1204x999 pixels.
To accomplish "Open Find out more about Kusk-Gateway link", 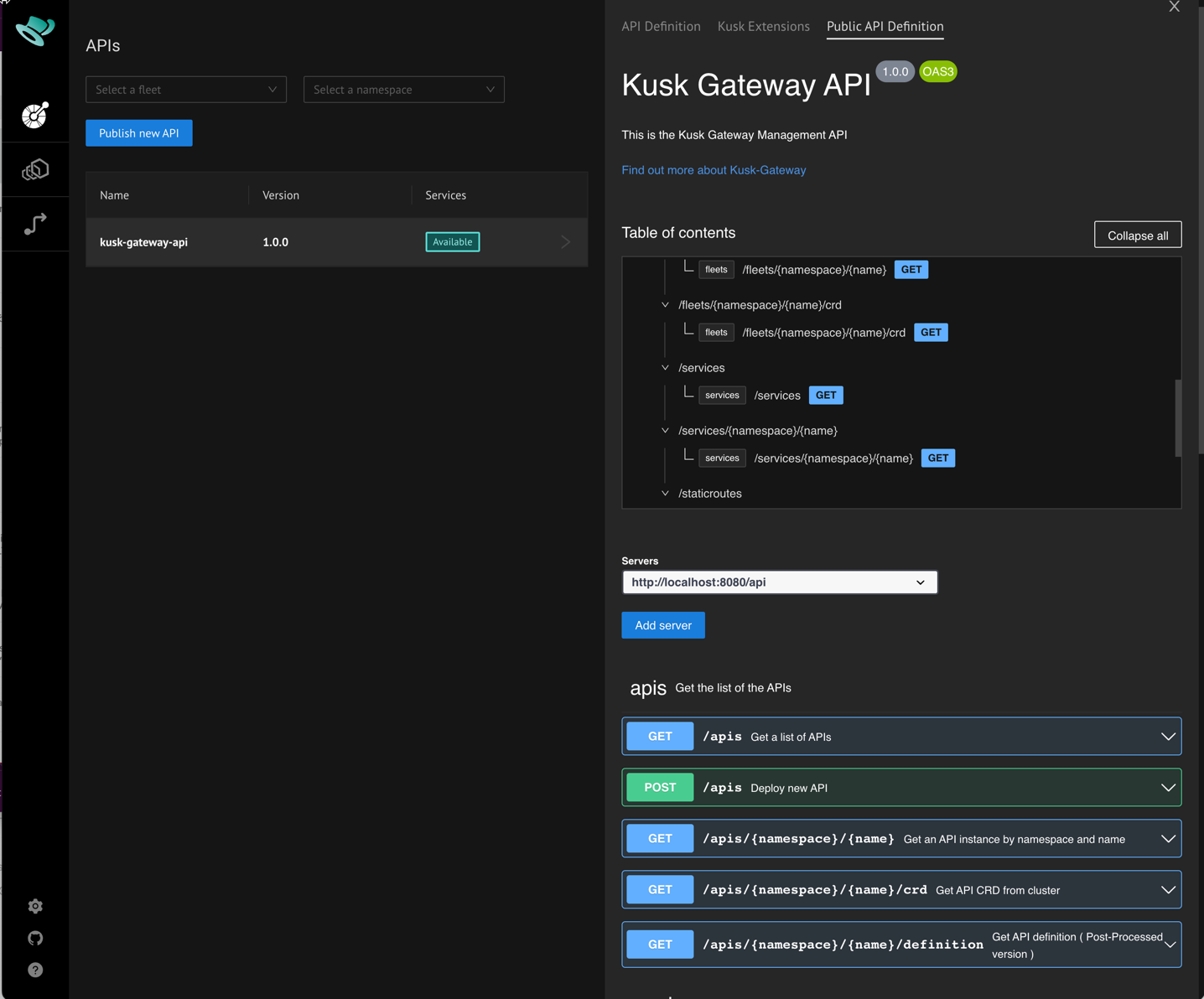I will [714, 170].
